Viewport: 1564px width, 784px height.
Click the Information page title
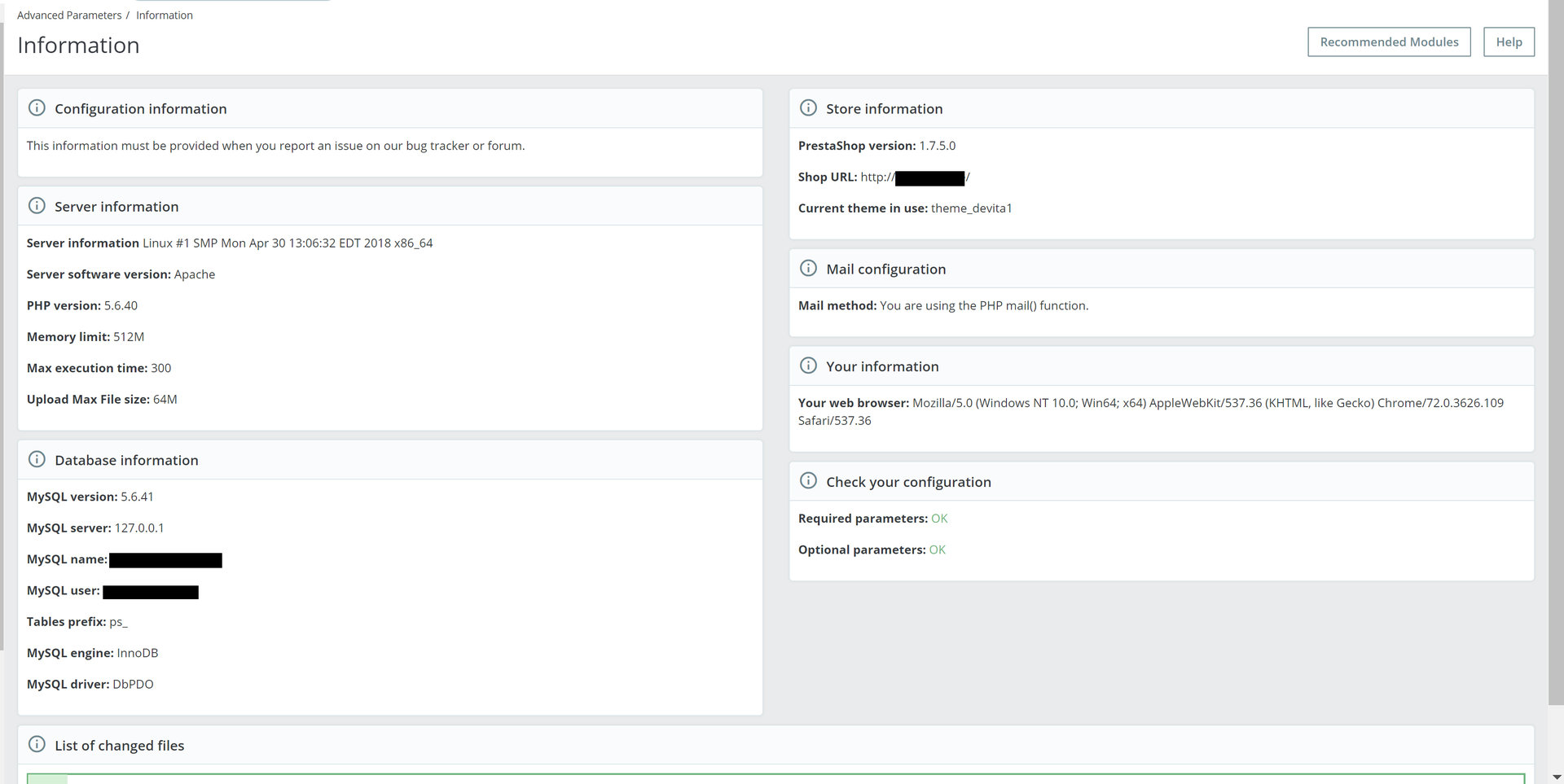coord(78,46)
